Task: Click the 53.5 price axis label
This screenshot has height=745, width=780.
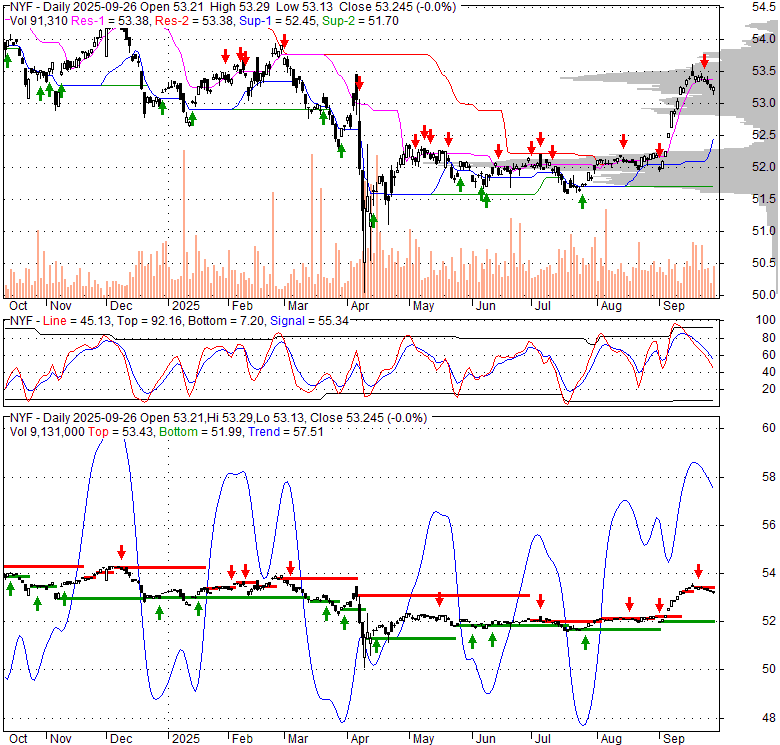Action: (x=764, y=71)
